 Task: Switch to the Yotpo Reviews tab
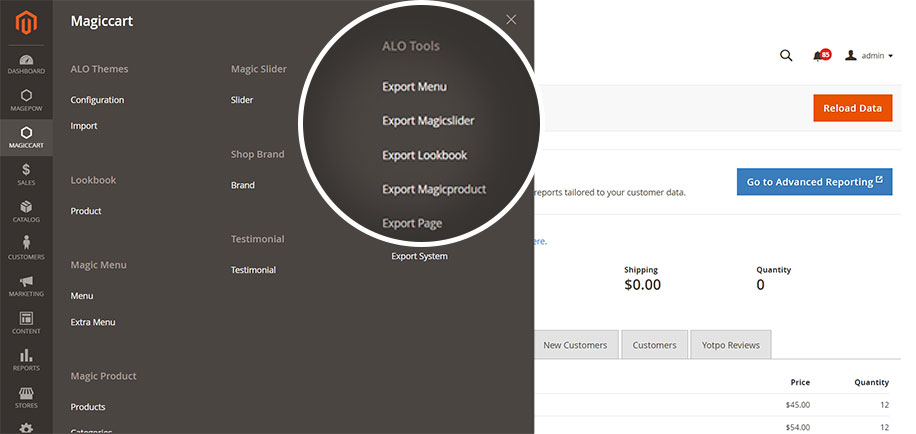coord(730,345)
